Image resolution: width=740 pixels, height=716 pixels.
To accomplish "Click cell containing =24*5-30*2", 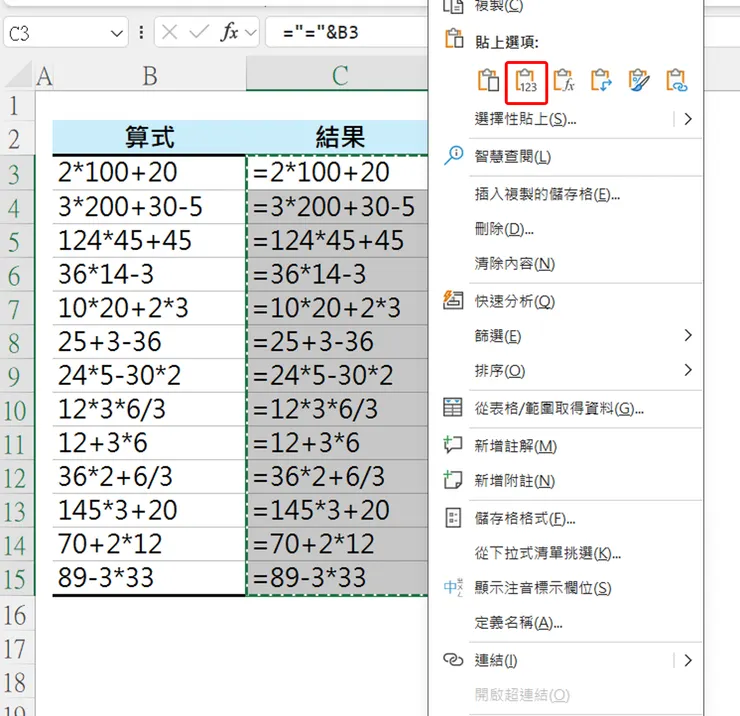I will coord(337,376).
